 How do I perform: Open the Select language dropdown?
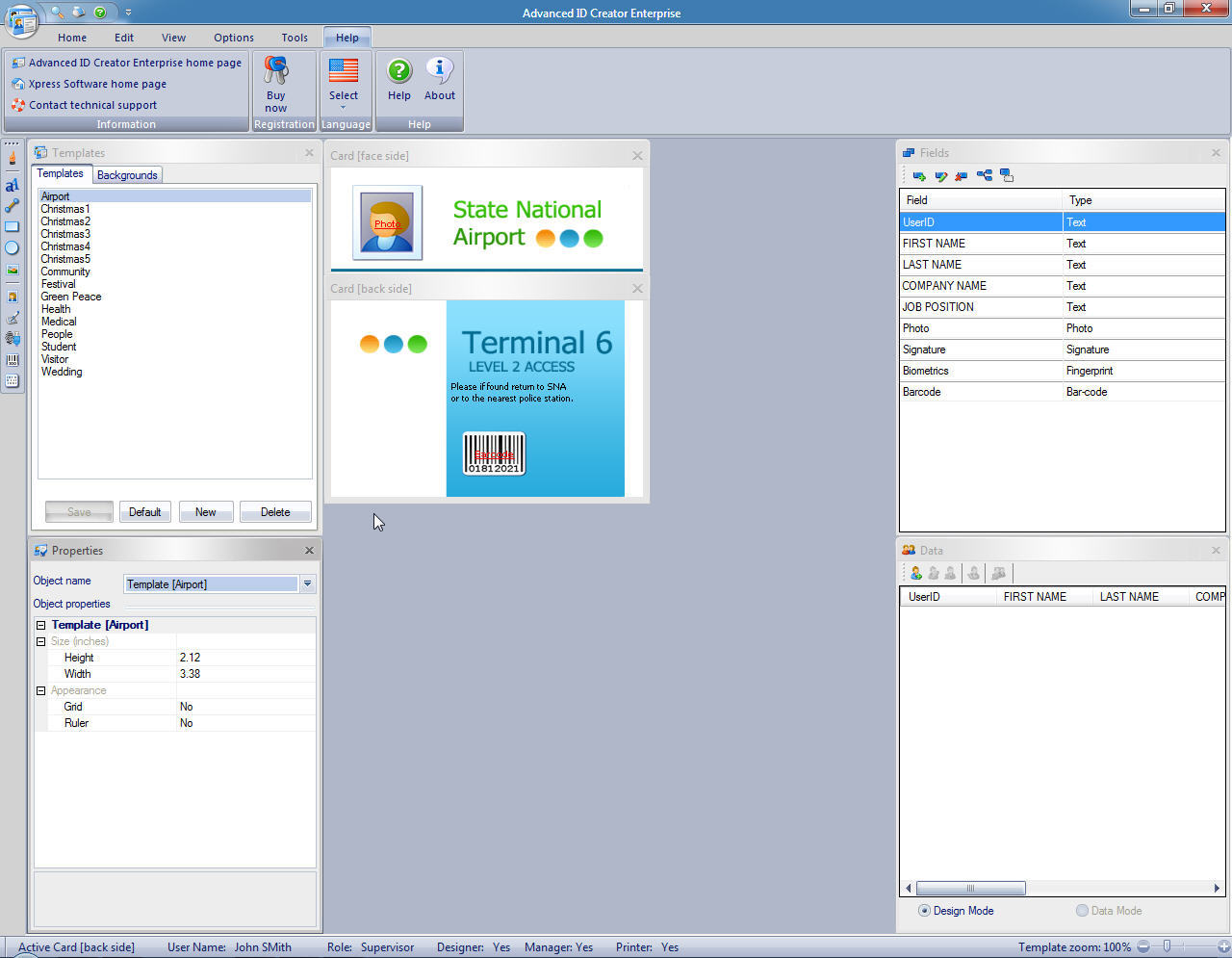[x=344, y=85]
